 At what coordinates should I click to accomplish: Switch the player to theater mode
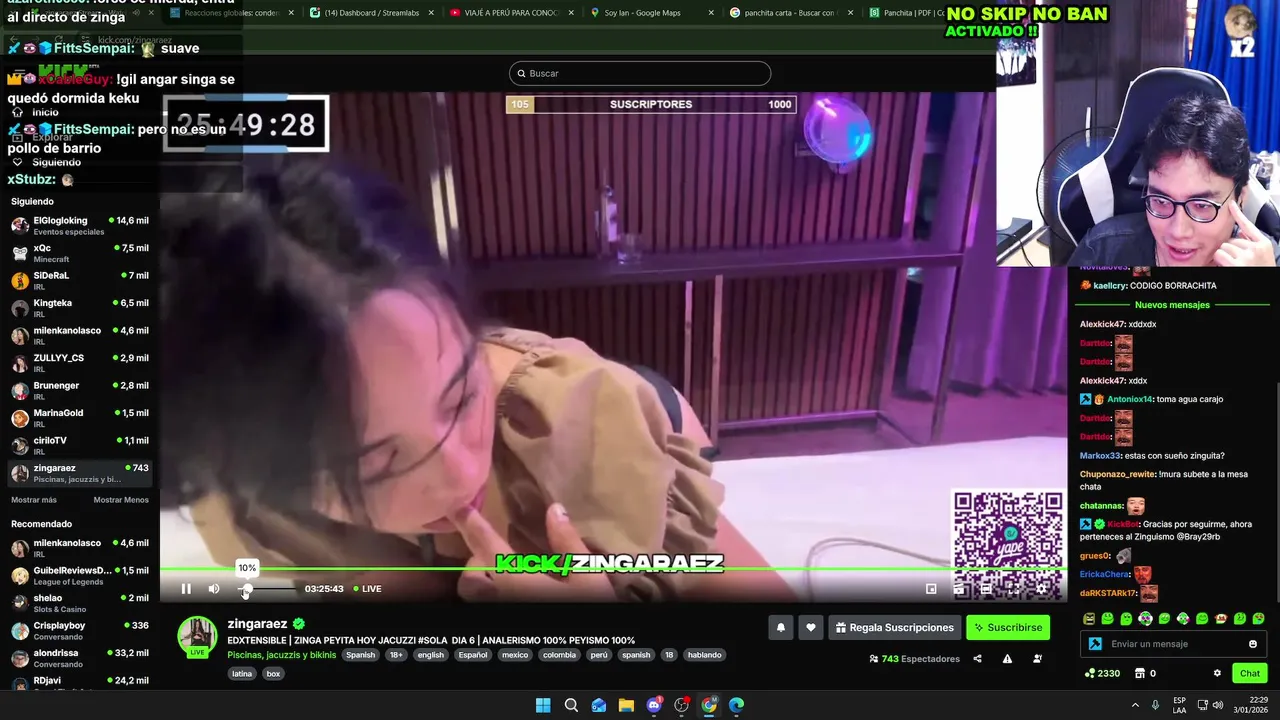(986, 589)
